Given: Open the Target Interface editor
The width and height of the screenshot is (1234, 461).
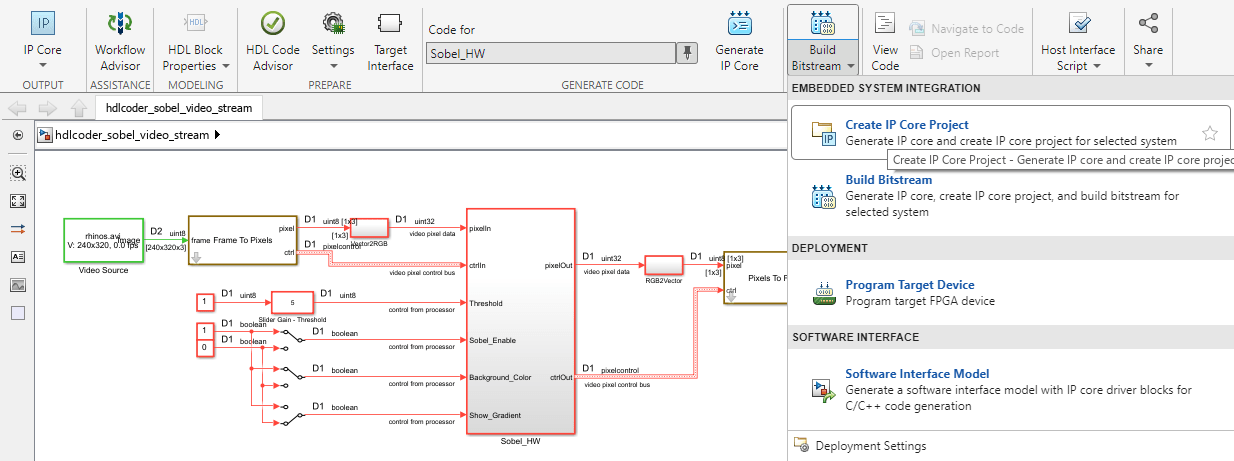Looking at the screenshot, I should tap(391, 41).
